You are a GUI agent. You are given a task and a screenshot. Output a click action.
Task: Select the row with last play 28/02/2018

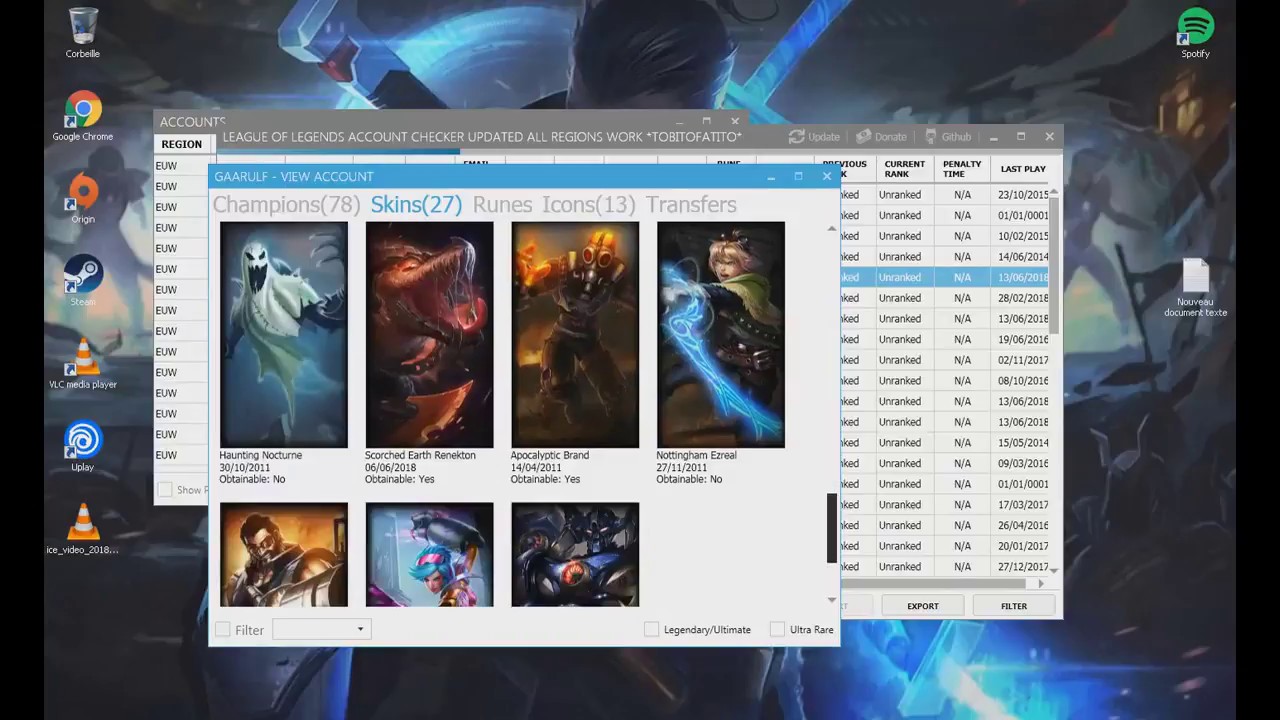[x=944, y=298]
